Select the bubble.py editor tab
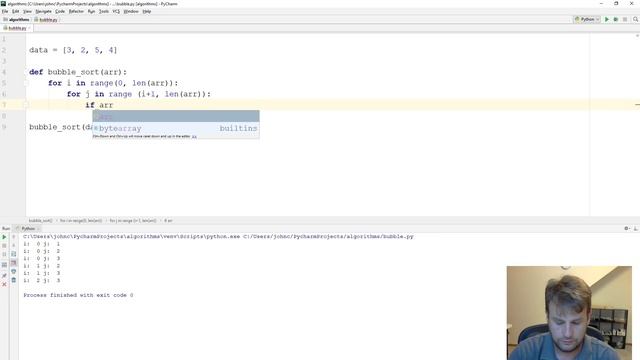This screenshot has width=640, height=360. [x=15, y=28]
